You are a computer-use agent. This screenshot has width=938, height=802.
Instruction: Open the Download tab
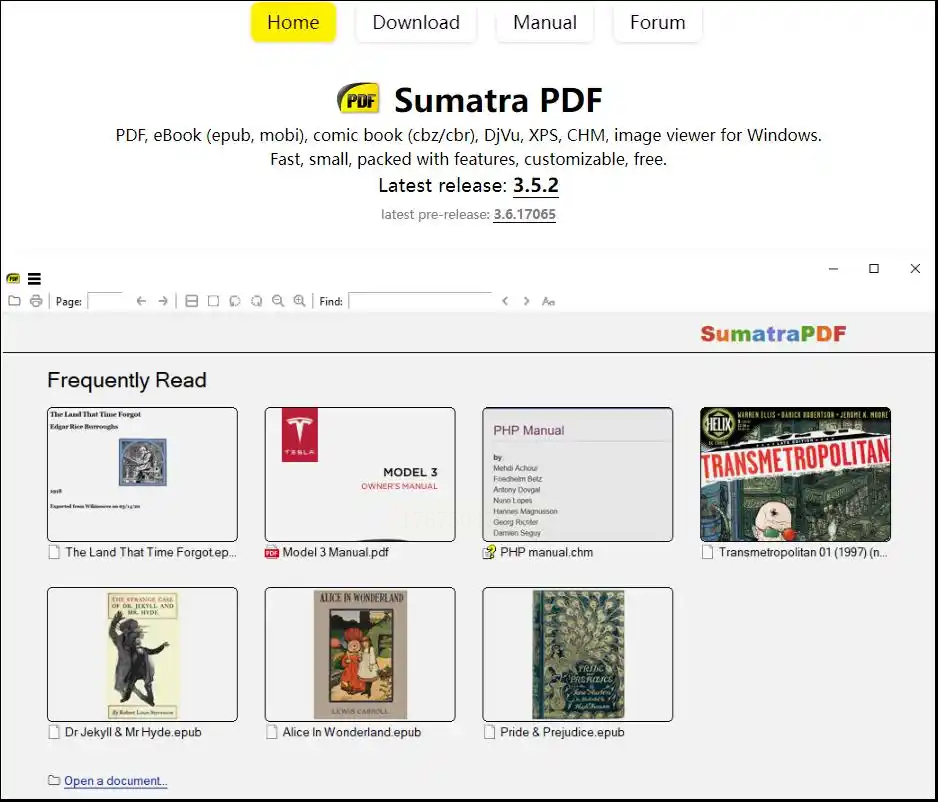416,23
